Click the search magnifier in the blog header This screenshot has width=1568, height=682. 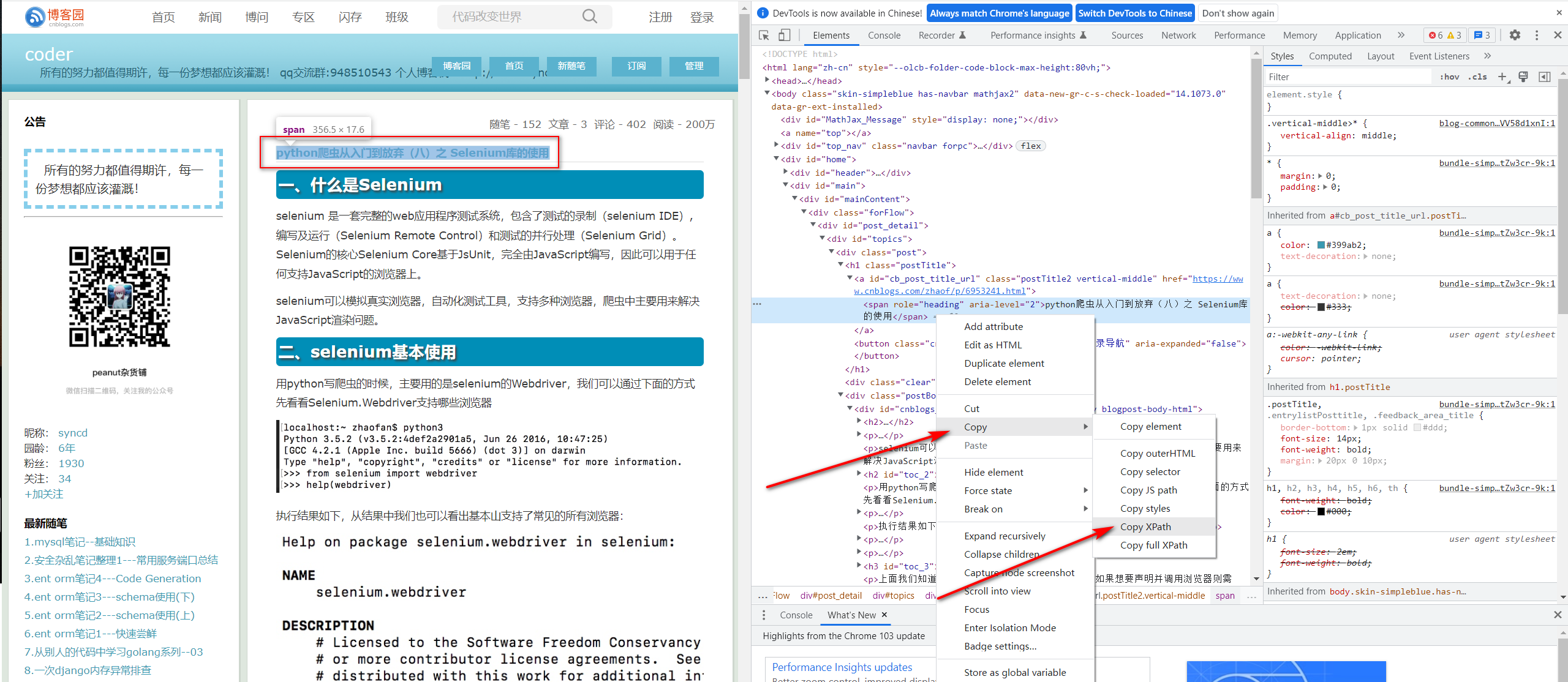coord(589,17)
